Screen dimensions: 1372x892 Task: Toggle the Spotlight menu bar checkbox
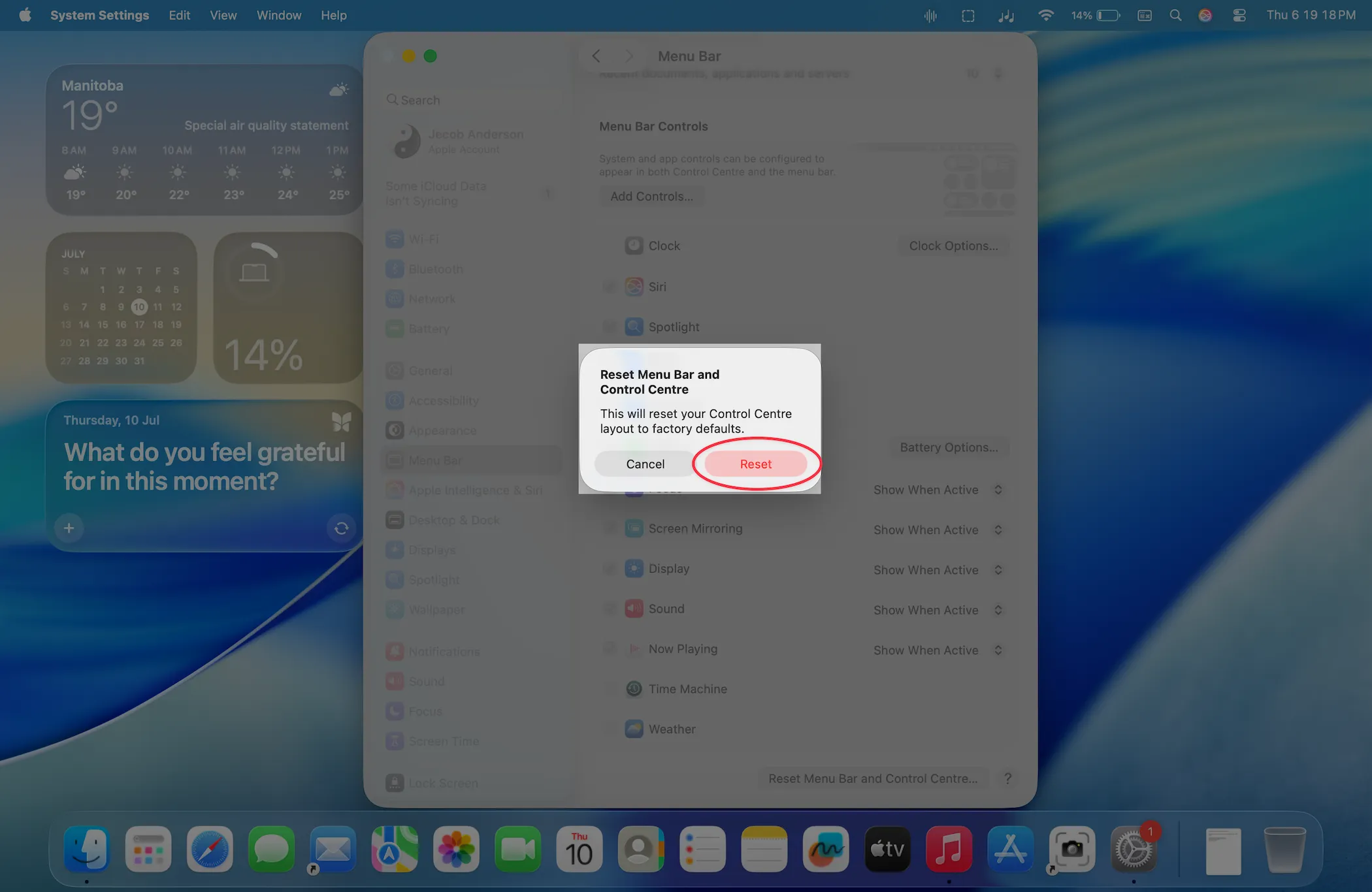(x=610, y=327)
